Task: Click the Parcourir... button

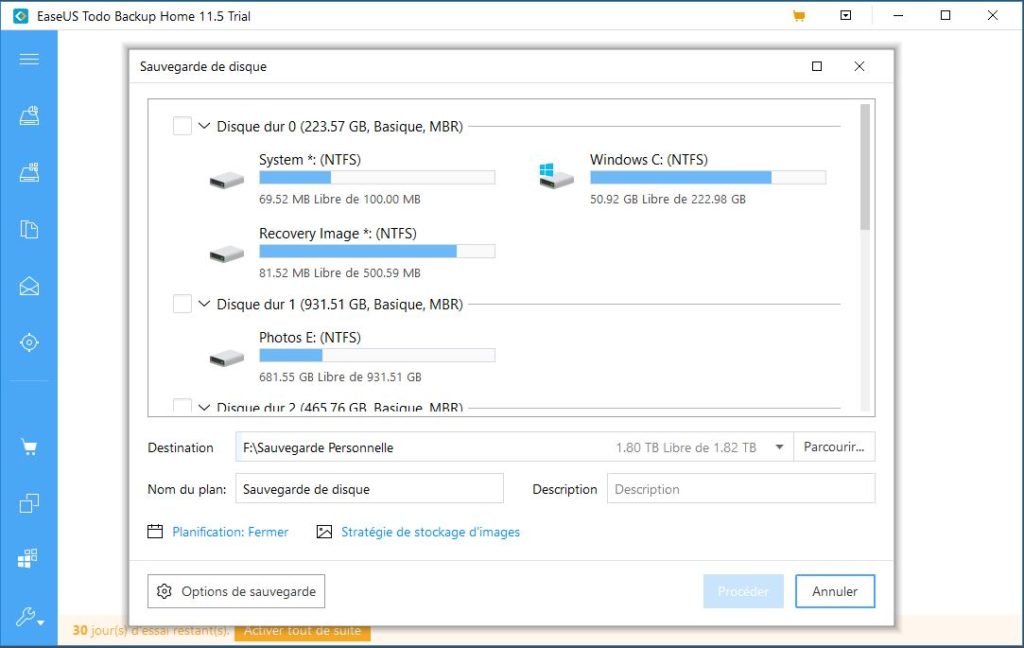Action: point(834,447)
